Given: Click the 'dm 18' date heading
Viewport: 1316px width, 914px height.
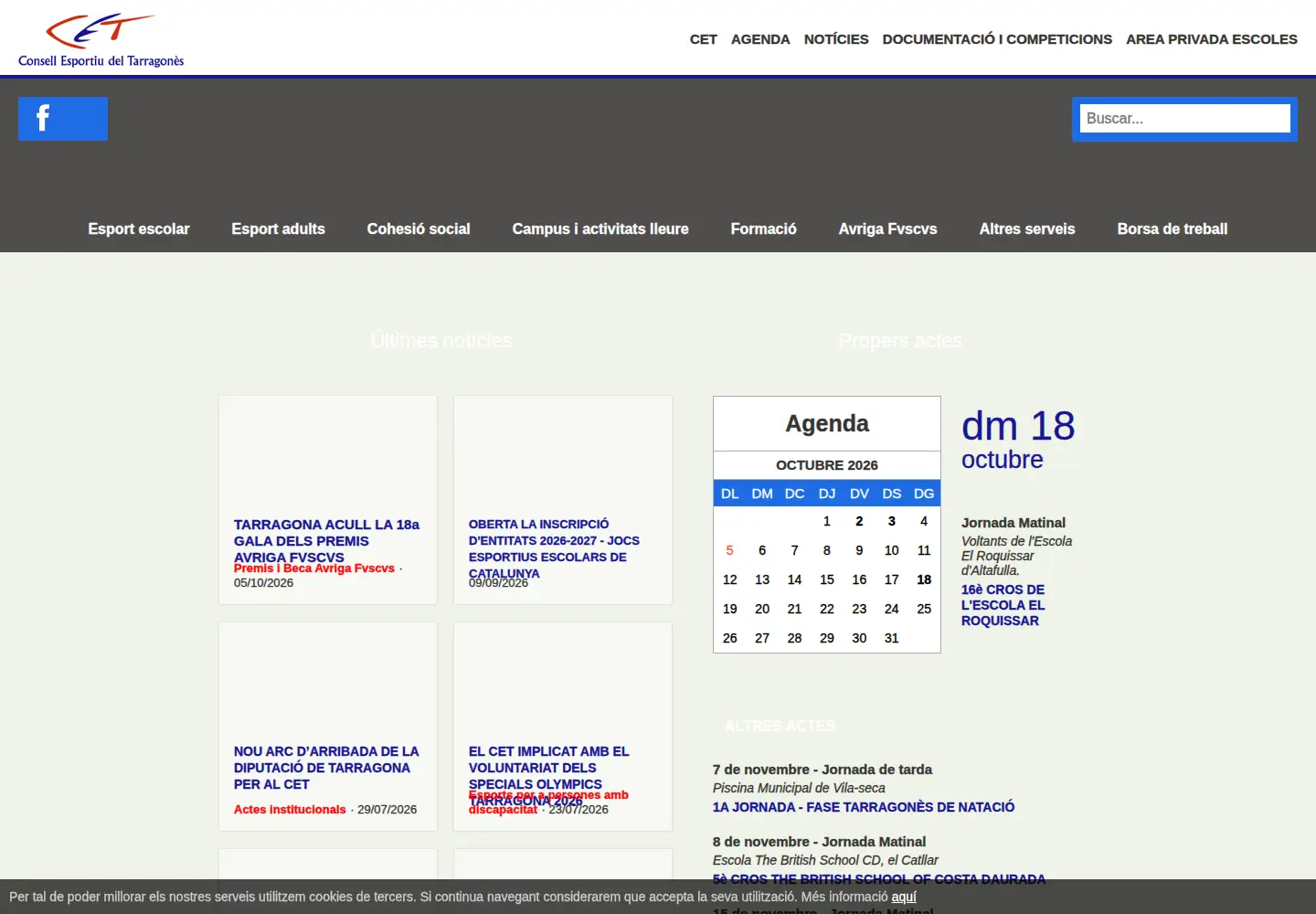Looking at the screenshot, I should [1018, 426].
